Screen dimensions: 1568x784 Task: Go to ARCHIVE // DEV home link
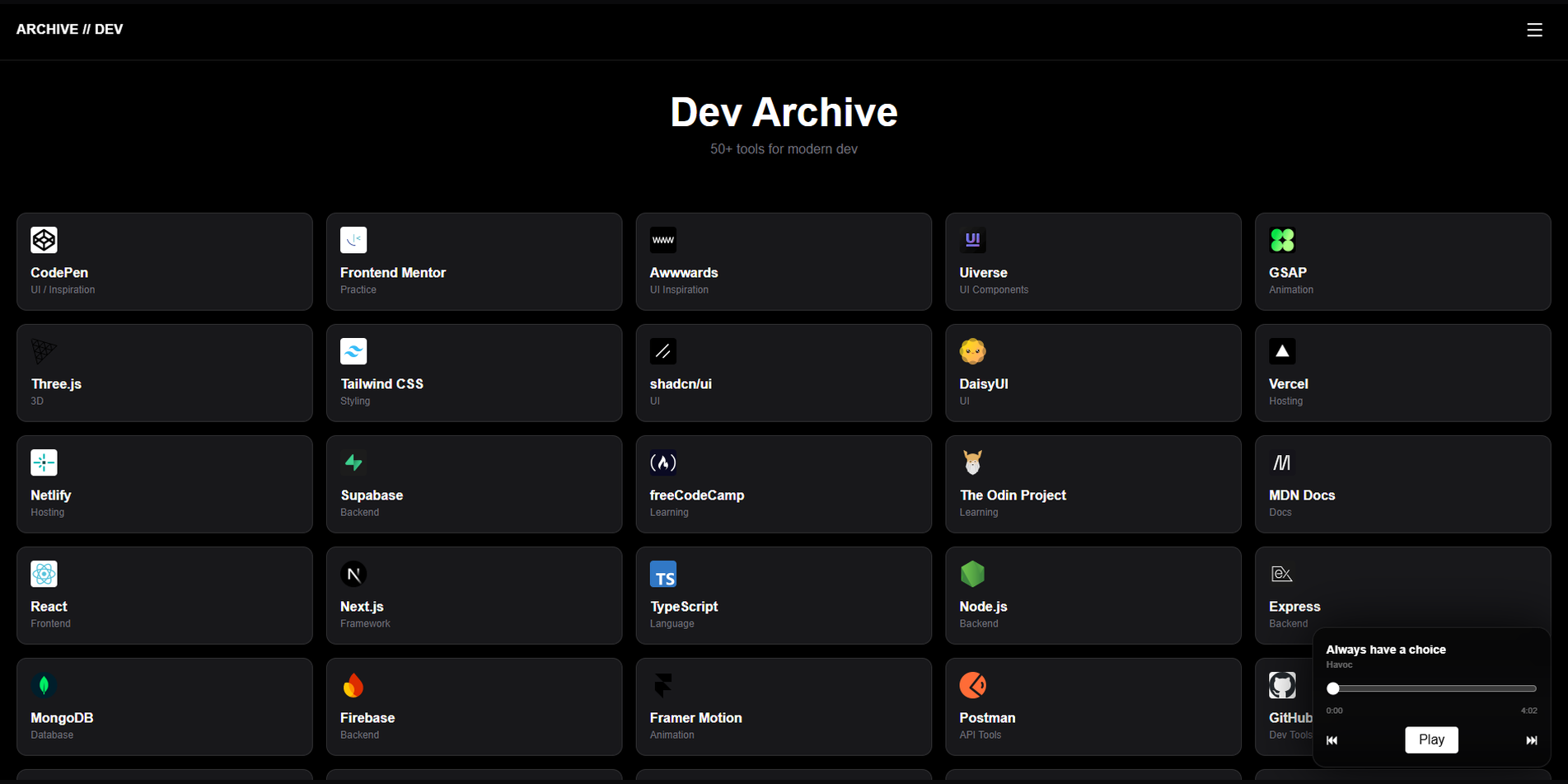(x=69, y=30)
